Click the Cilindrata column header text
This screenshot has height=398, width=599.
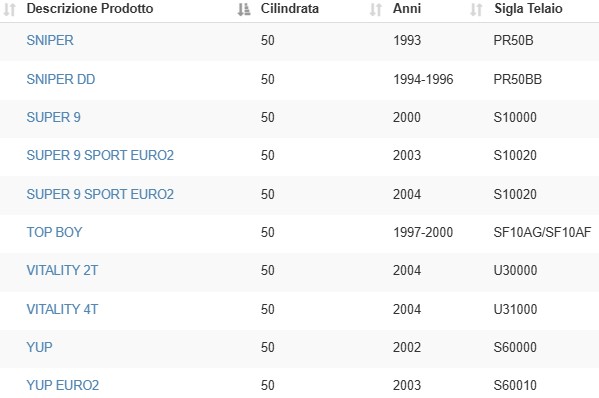290,8
